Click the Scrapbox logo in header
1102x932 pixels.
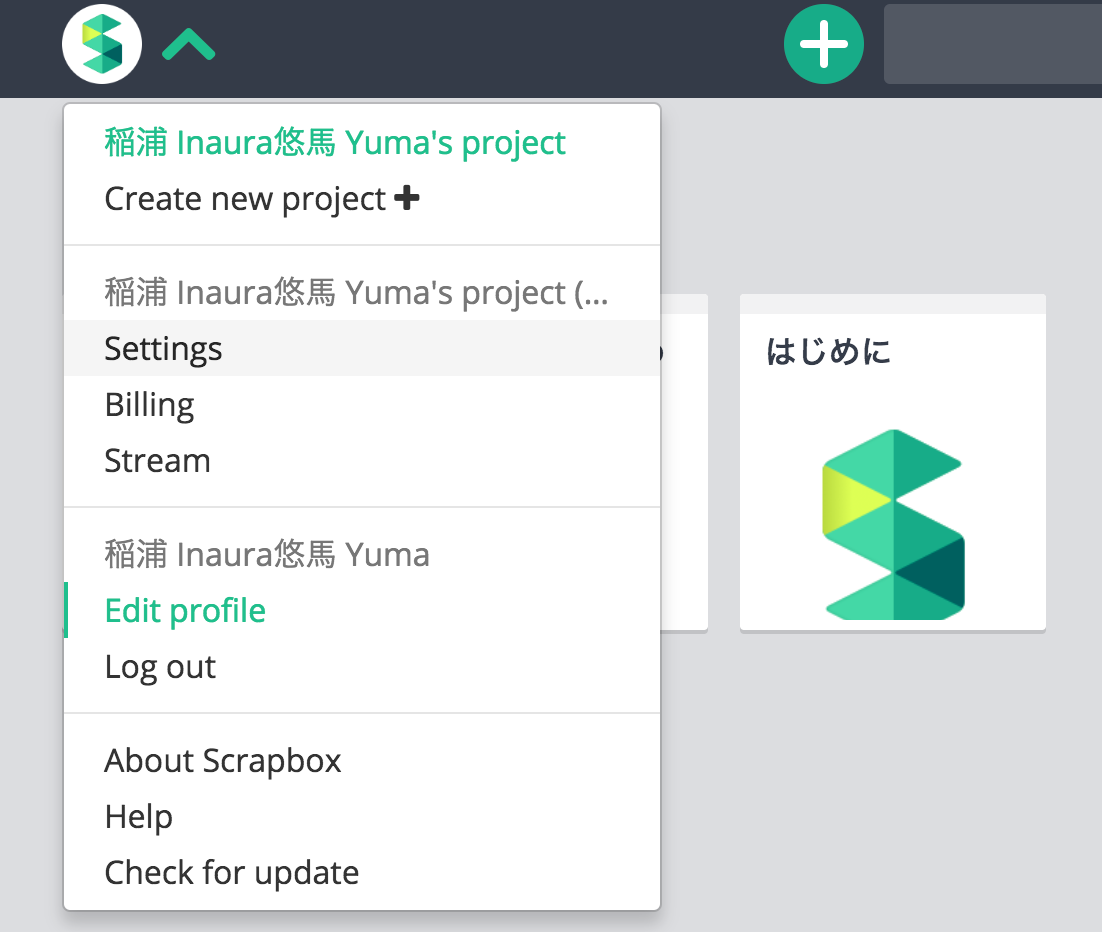click(x=102, y=44)
